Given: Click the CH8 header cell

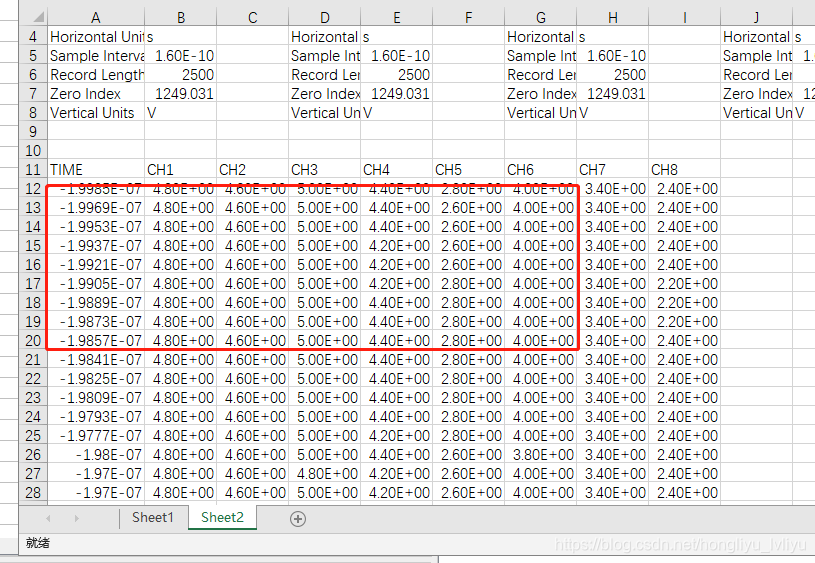Looking at the screenshot, I should [x=684, y=169].
